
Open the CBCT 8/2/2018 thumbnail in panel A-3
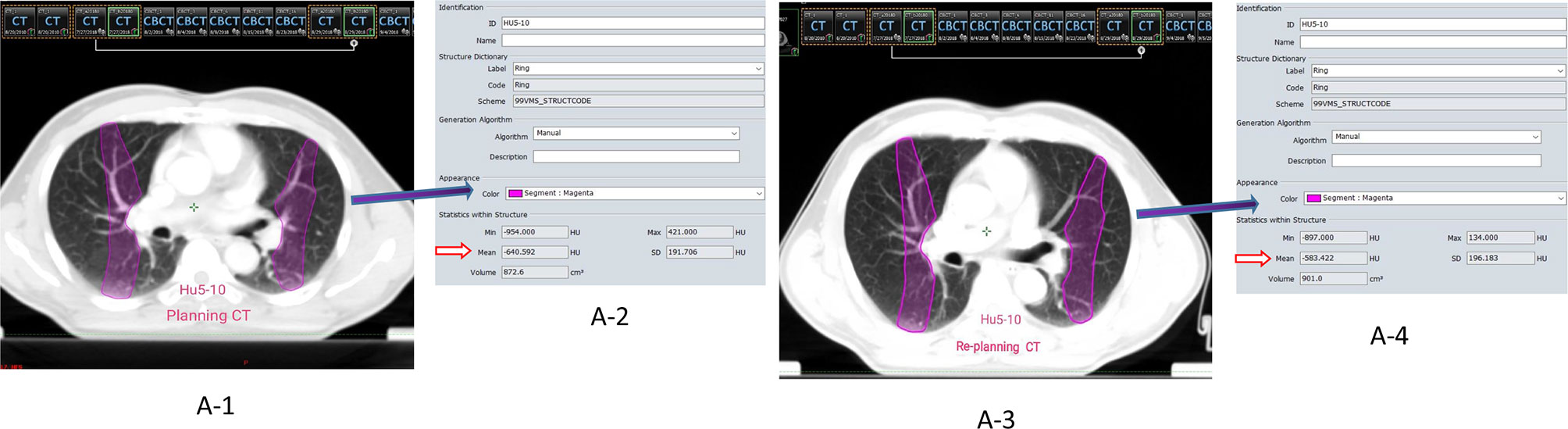click(953, 26)
